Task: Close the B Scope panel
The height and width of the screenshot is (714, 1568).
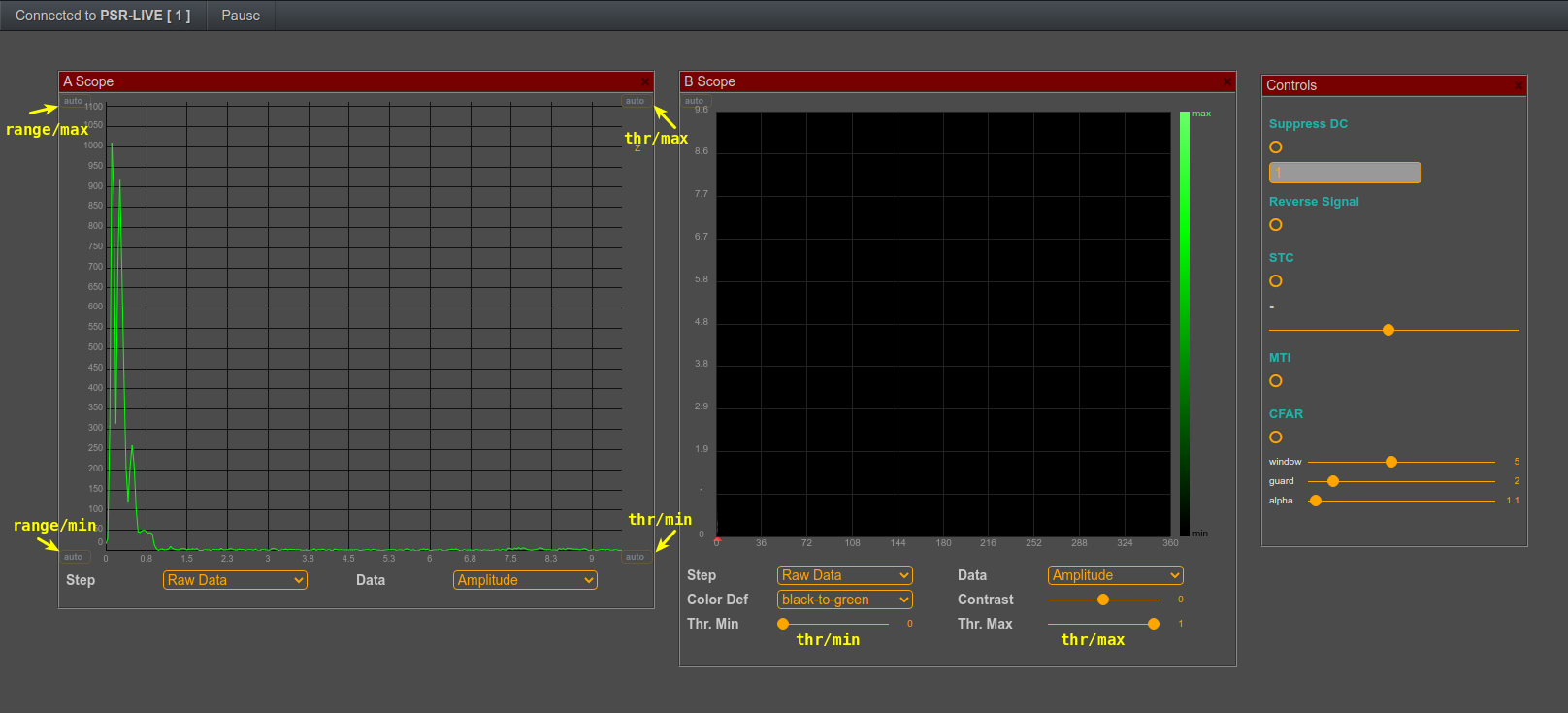Action: pos(1227,82)
